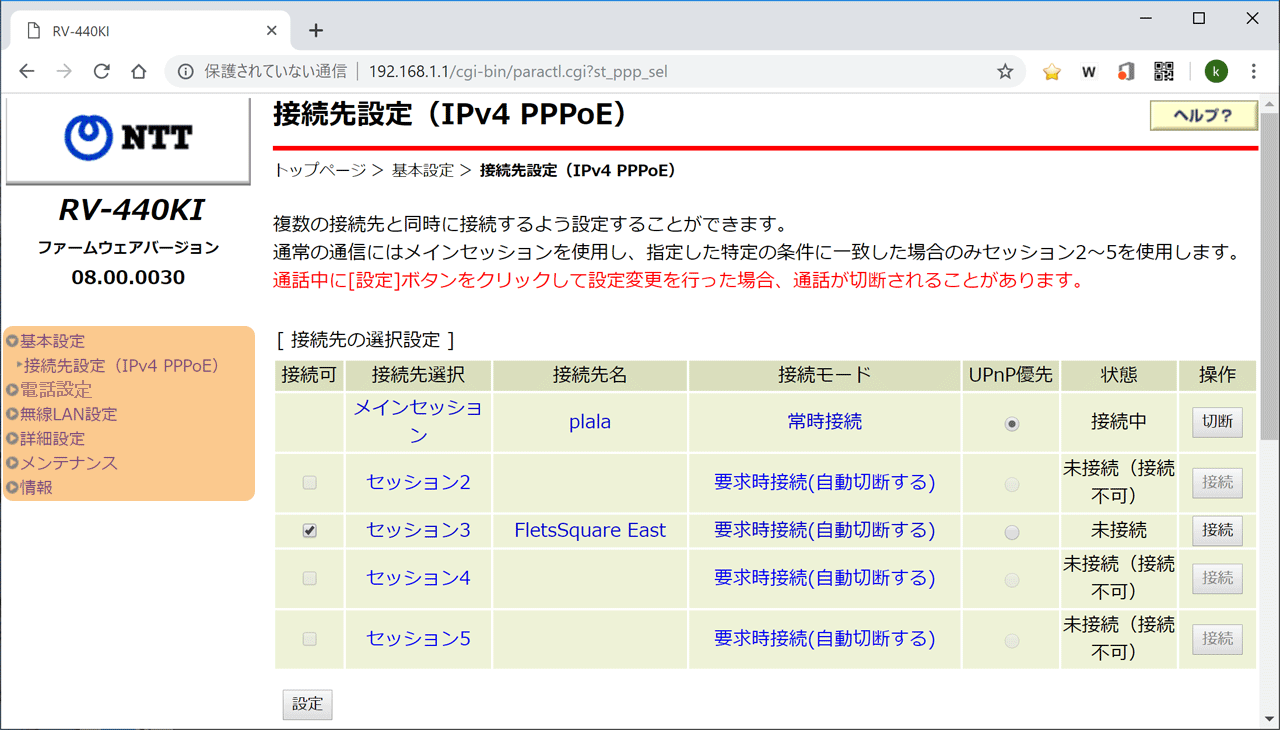
Task: Select UPnP優先 radio for セッション5
Action: point(1012,640)
